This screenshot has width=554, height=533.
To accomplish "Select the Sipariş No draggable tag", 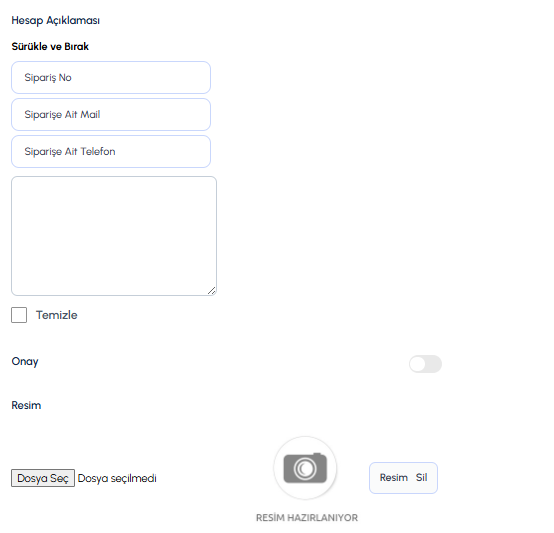I will coord(111,77).
